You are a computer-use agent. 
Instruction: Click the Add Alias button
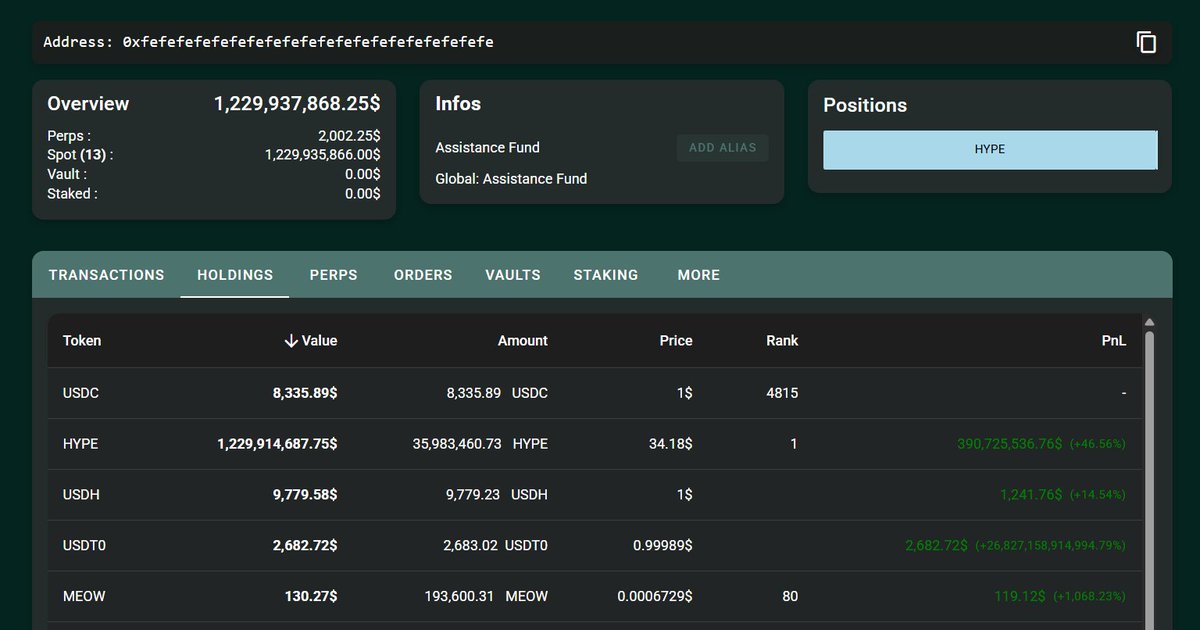pyautogui.click(x=722, y=148)
